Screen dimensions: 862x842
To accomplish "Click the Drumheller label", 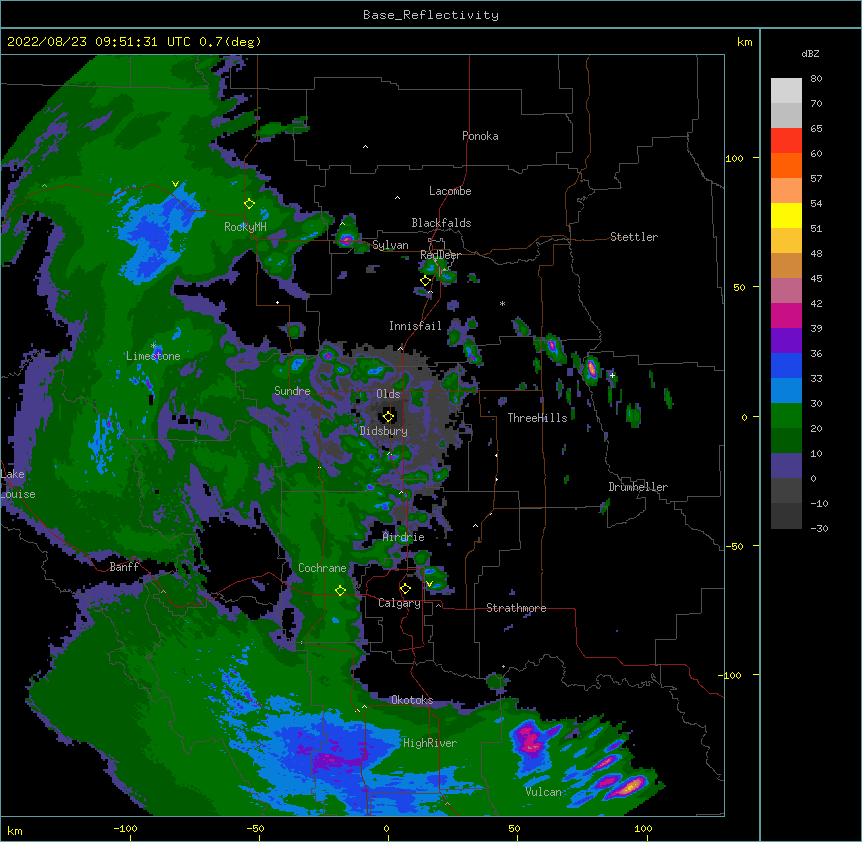I will pyautogui.click(x=638, y=487).
